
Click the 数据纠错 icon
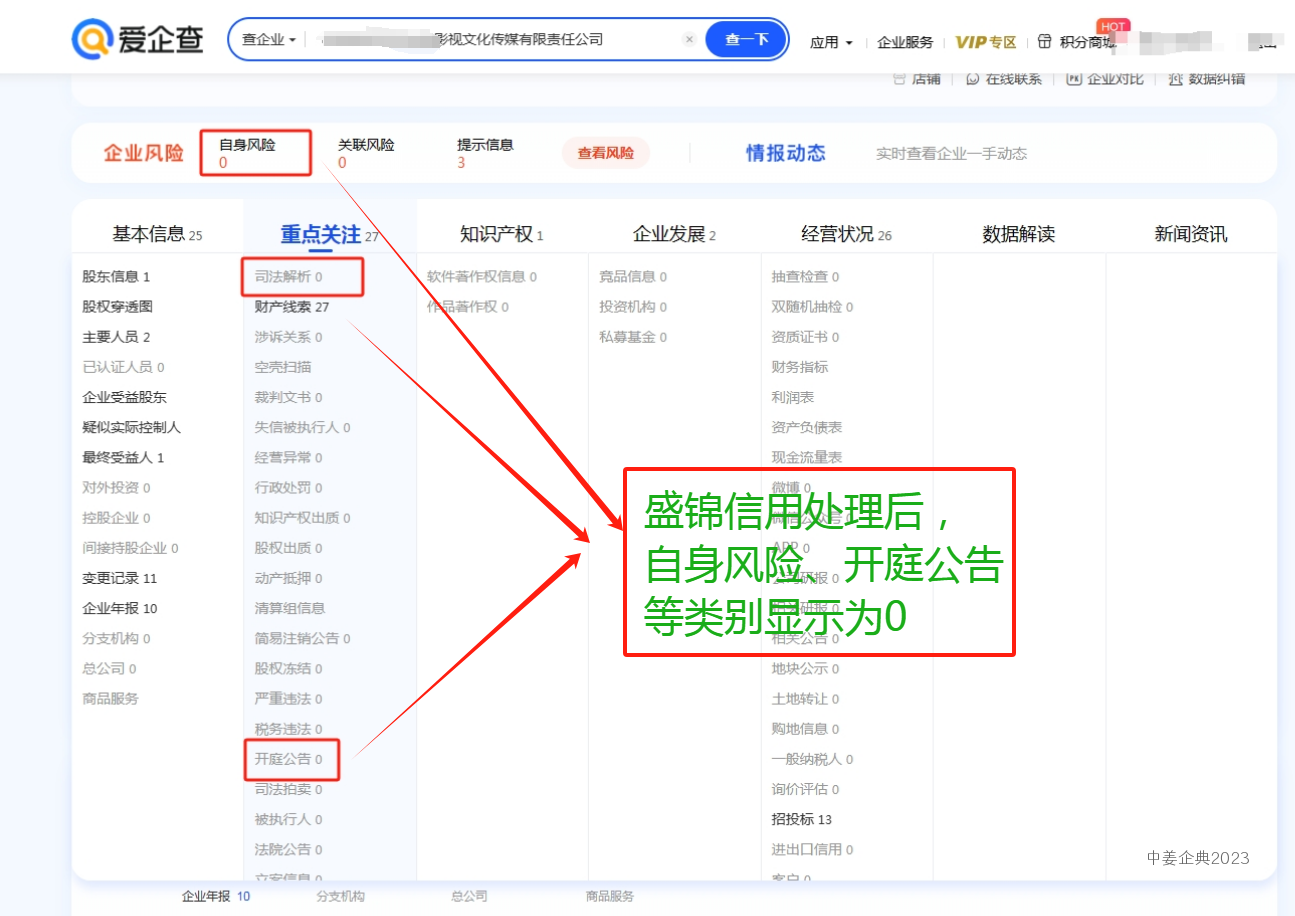[x=1175, y=79]
